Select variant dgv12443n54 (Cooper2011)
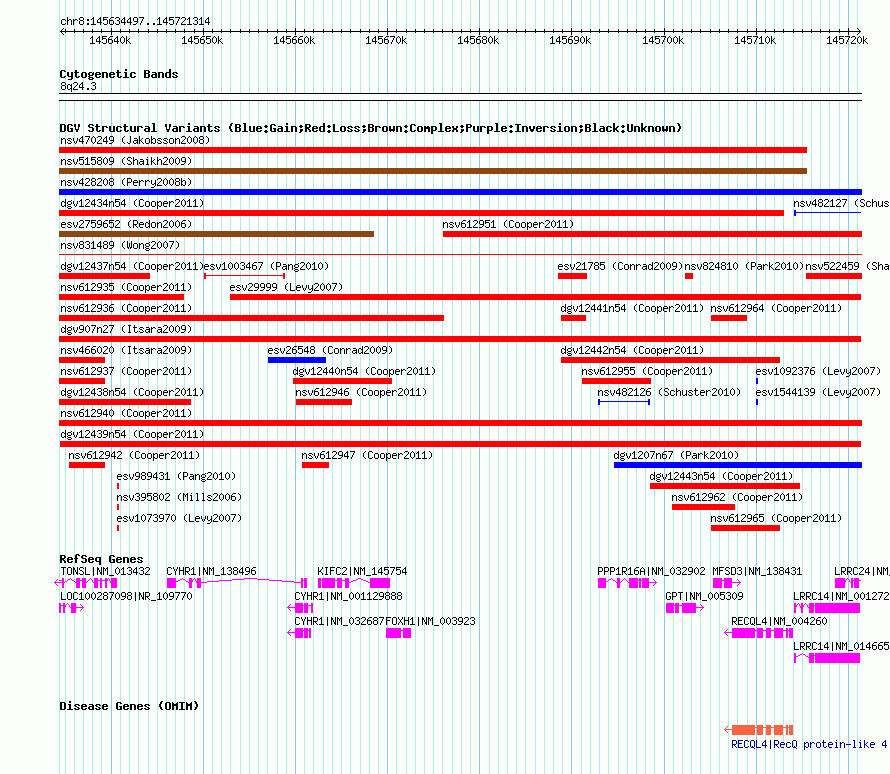 (x=721, y=477)
